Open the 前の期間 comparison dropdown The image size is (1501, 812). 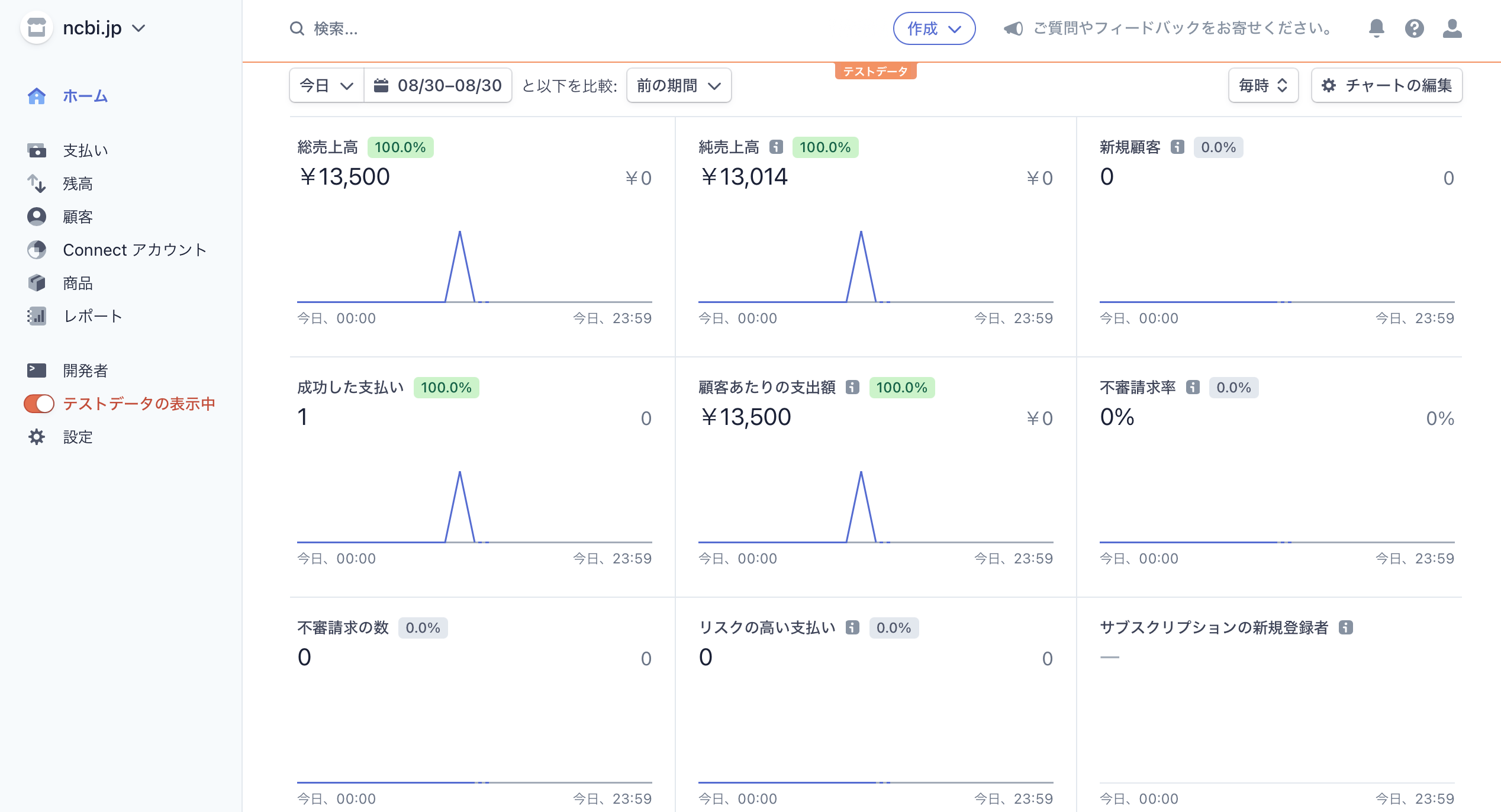pos(678,85)
